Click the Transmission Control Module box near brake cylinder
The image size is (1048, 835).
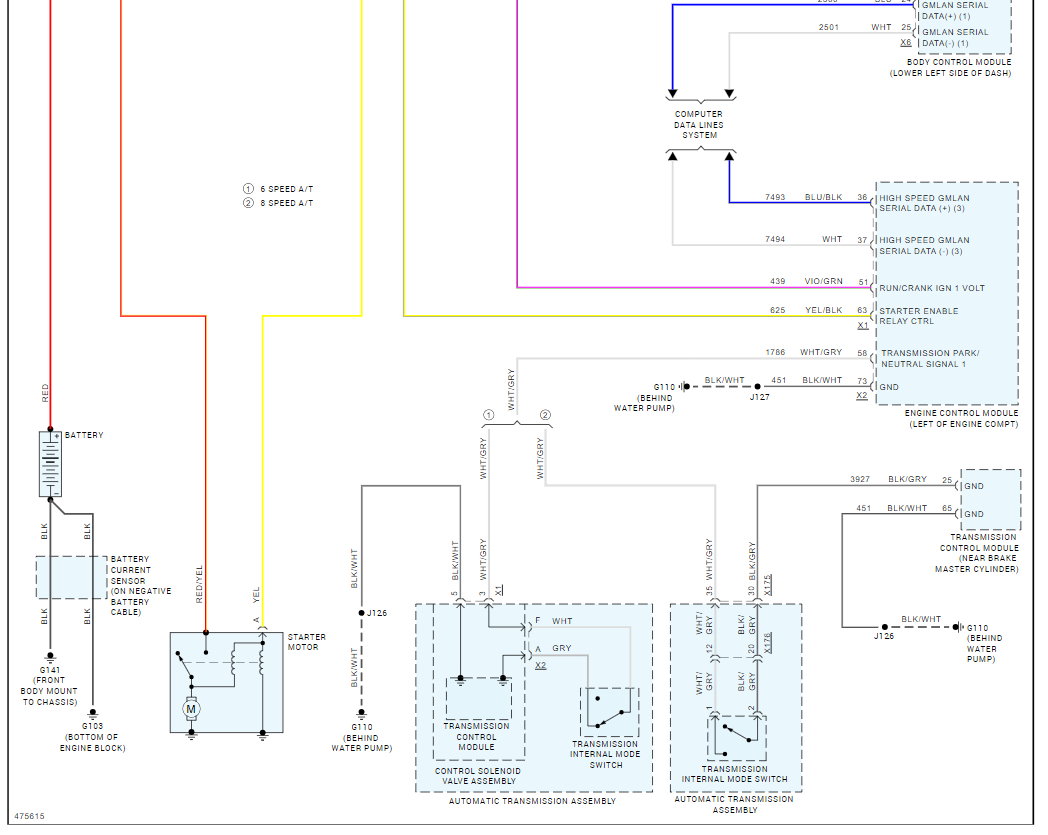coord(991,499)
